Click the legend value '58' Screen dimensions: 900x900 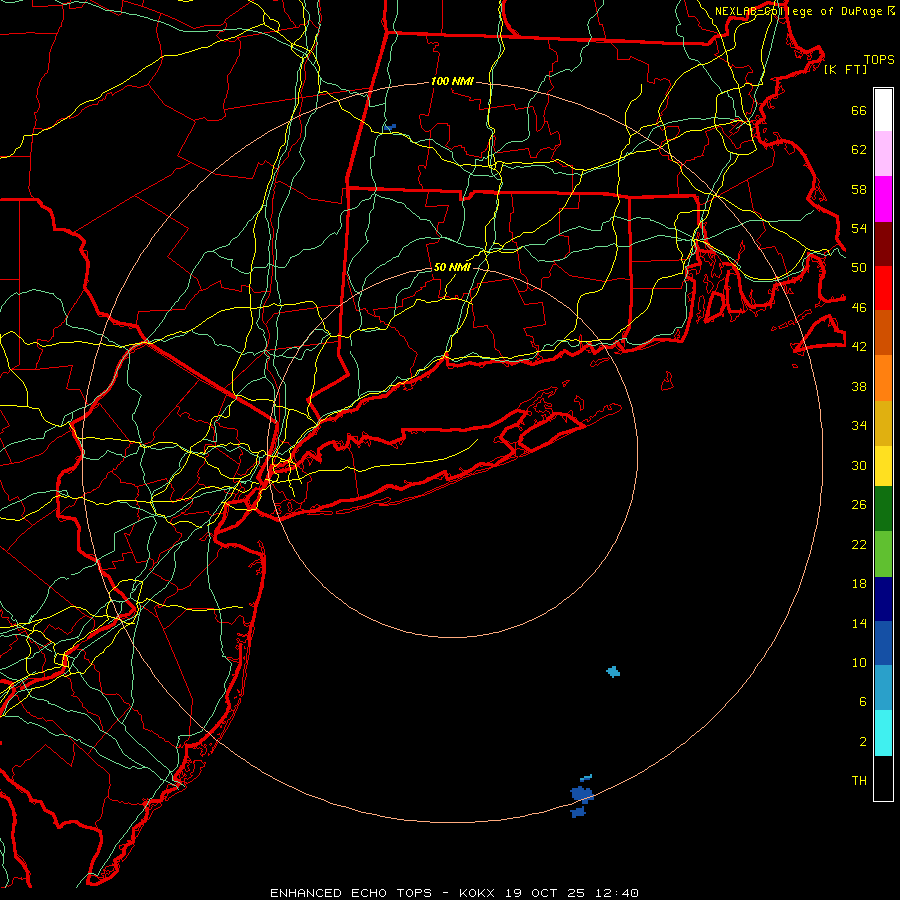pyautogui.click(x=859, y=189)
